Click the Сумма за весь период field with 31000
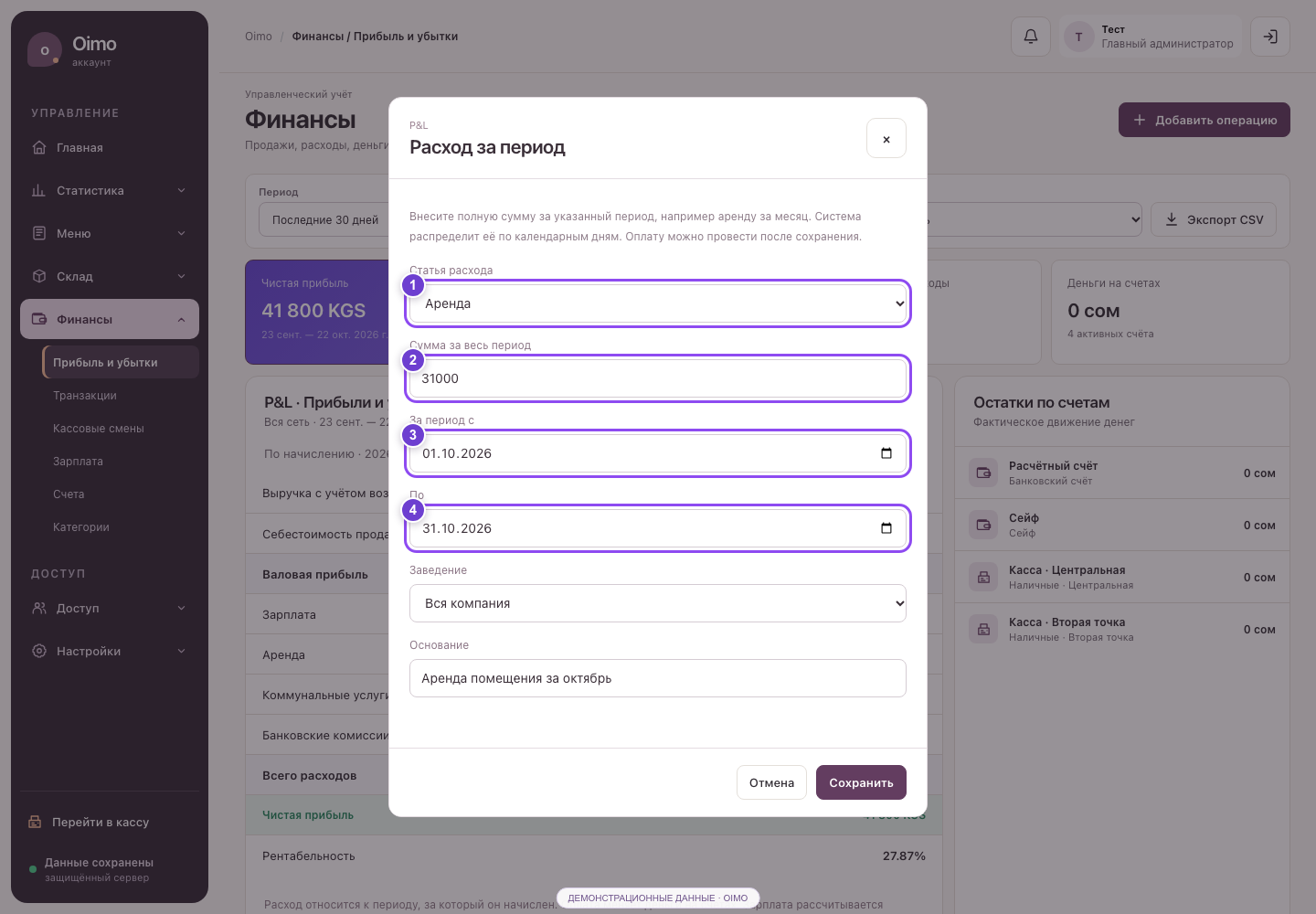The width and height of the screenshot is (1316, 914). (658, 378)
